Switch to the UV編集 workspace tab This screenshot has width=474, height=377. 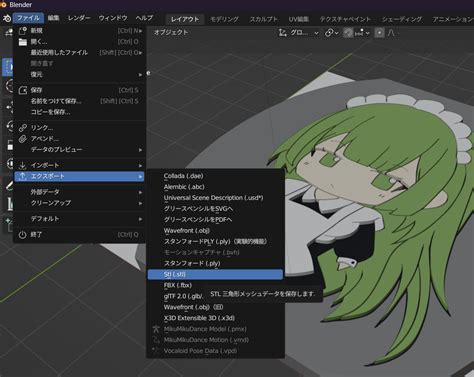tap(299, 19)
